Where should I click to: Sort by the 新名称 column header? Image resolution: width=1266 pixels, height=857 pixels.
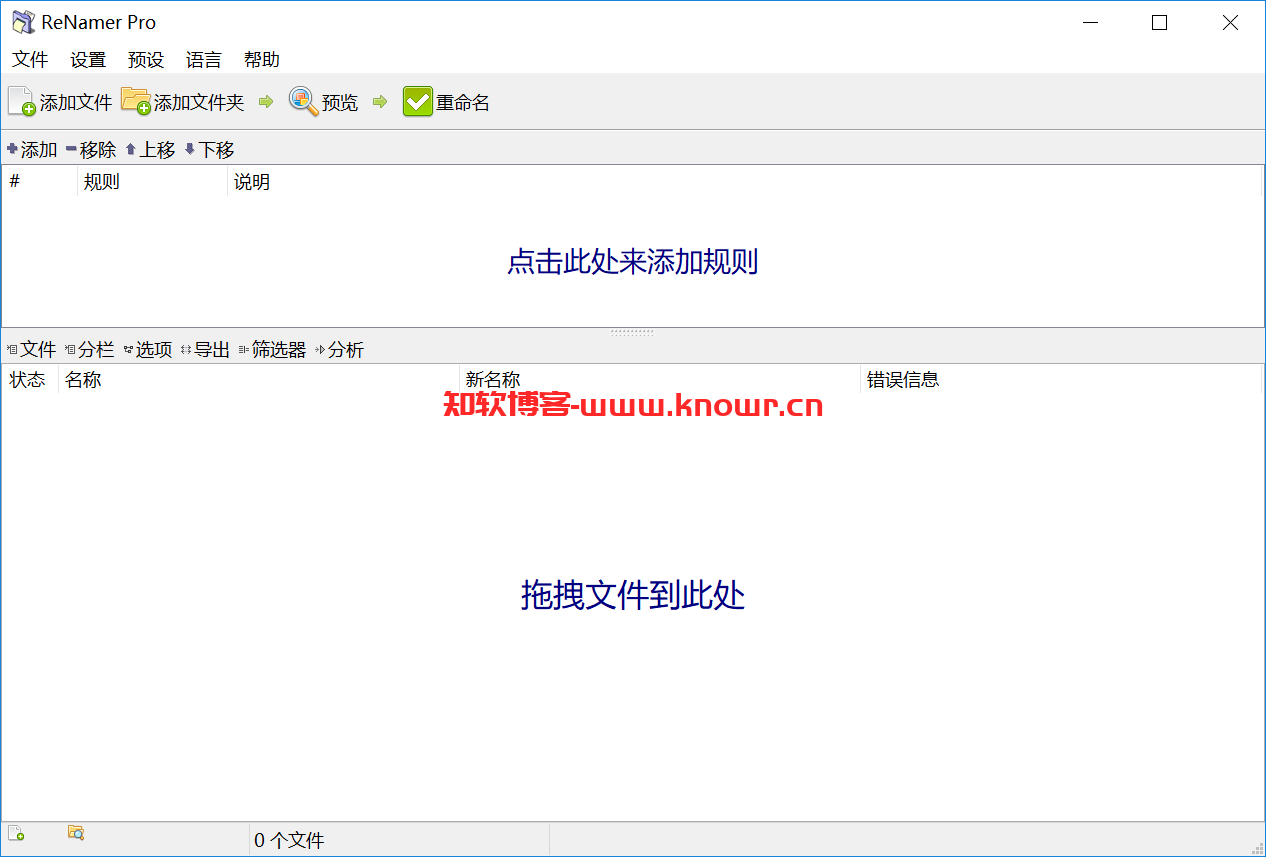click(659, 380)
